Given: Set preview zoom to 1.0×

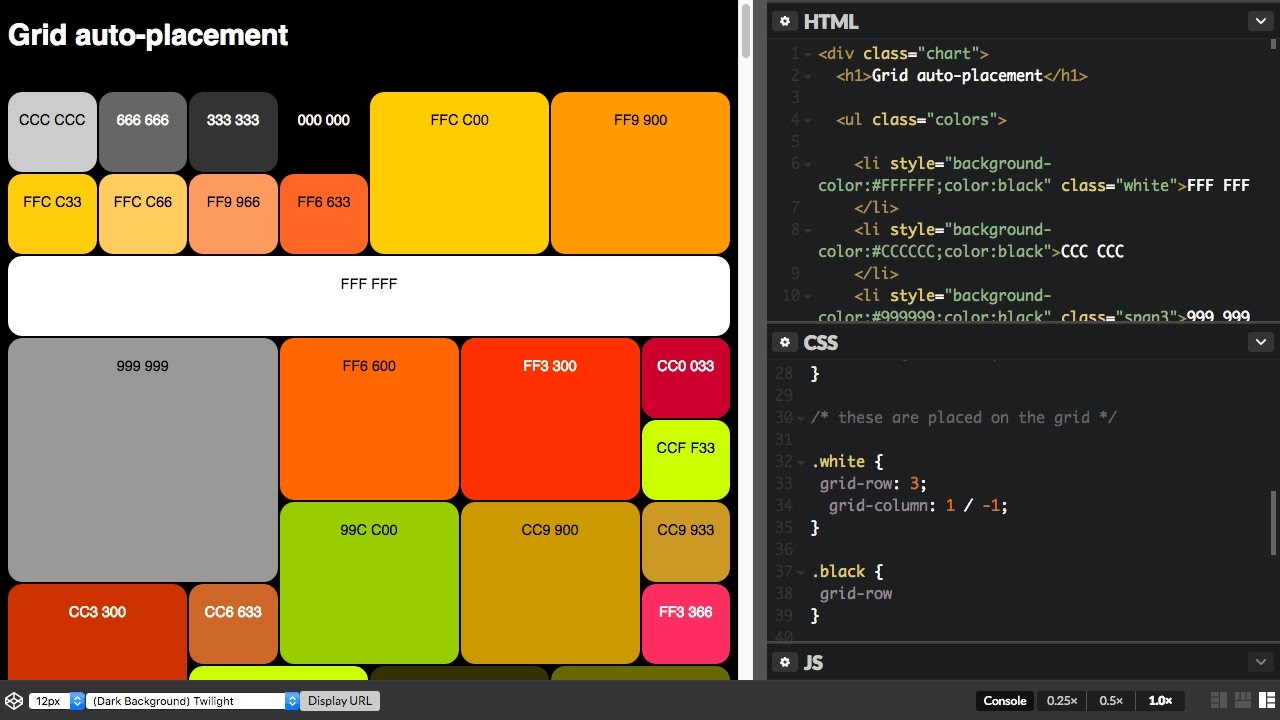Looking at the screenshot, I should tap(1160, 701).
